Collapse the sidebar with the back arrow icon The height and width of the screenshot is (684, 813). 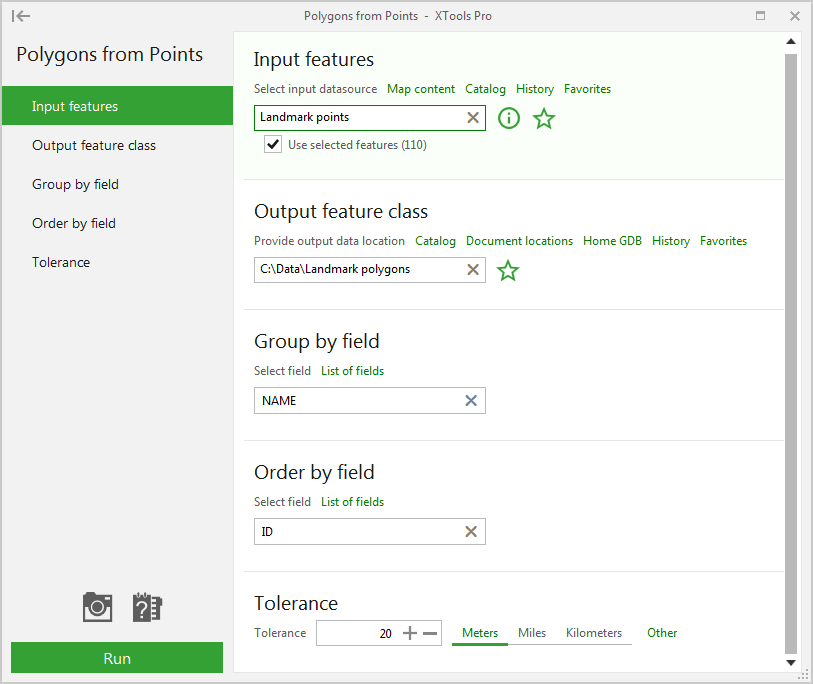[21, 16]
